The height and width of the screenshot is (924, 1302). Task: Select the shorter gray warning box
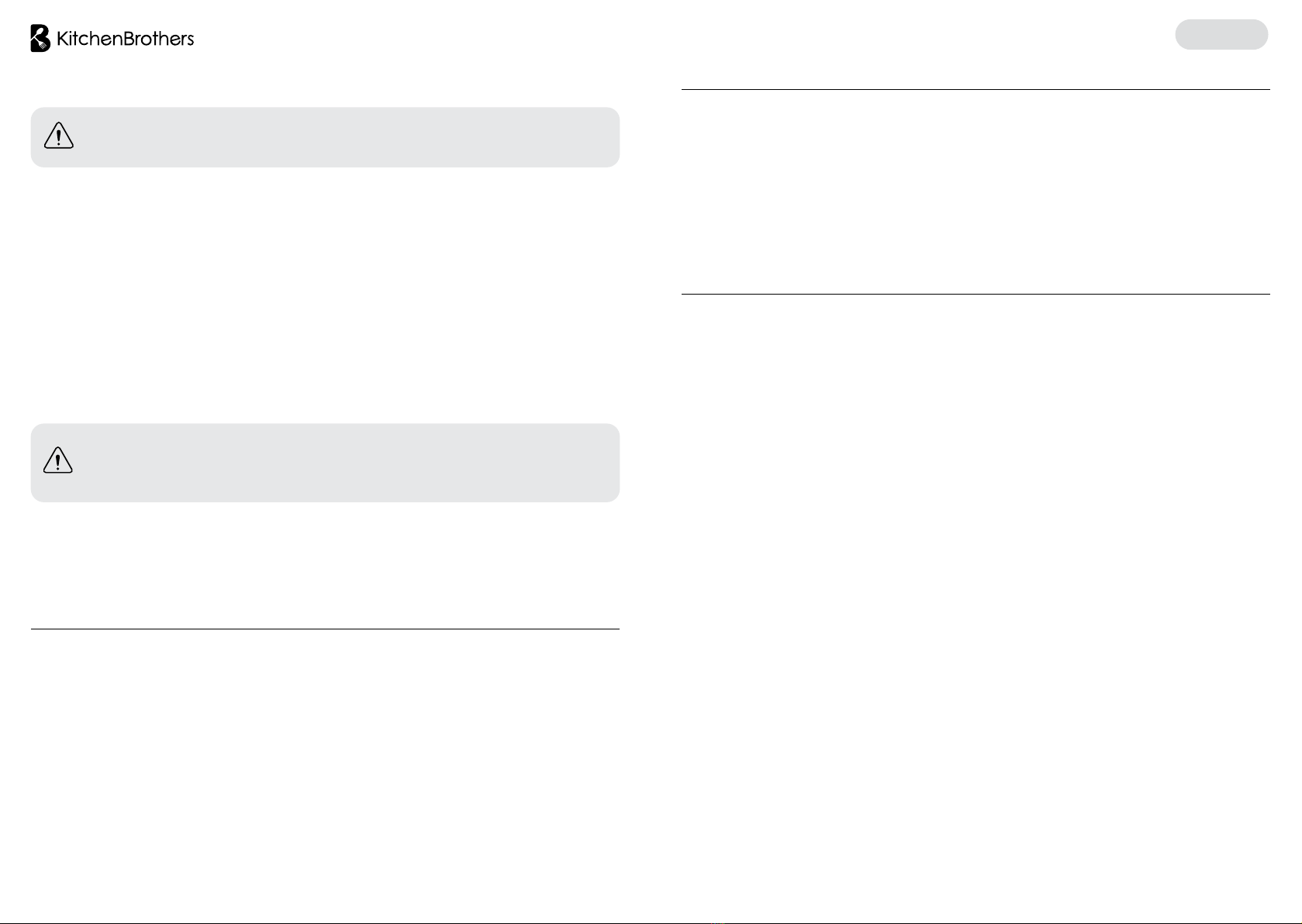point(325,137)
